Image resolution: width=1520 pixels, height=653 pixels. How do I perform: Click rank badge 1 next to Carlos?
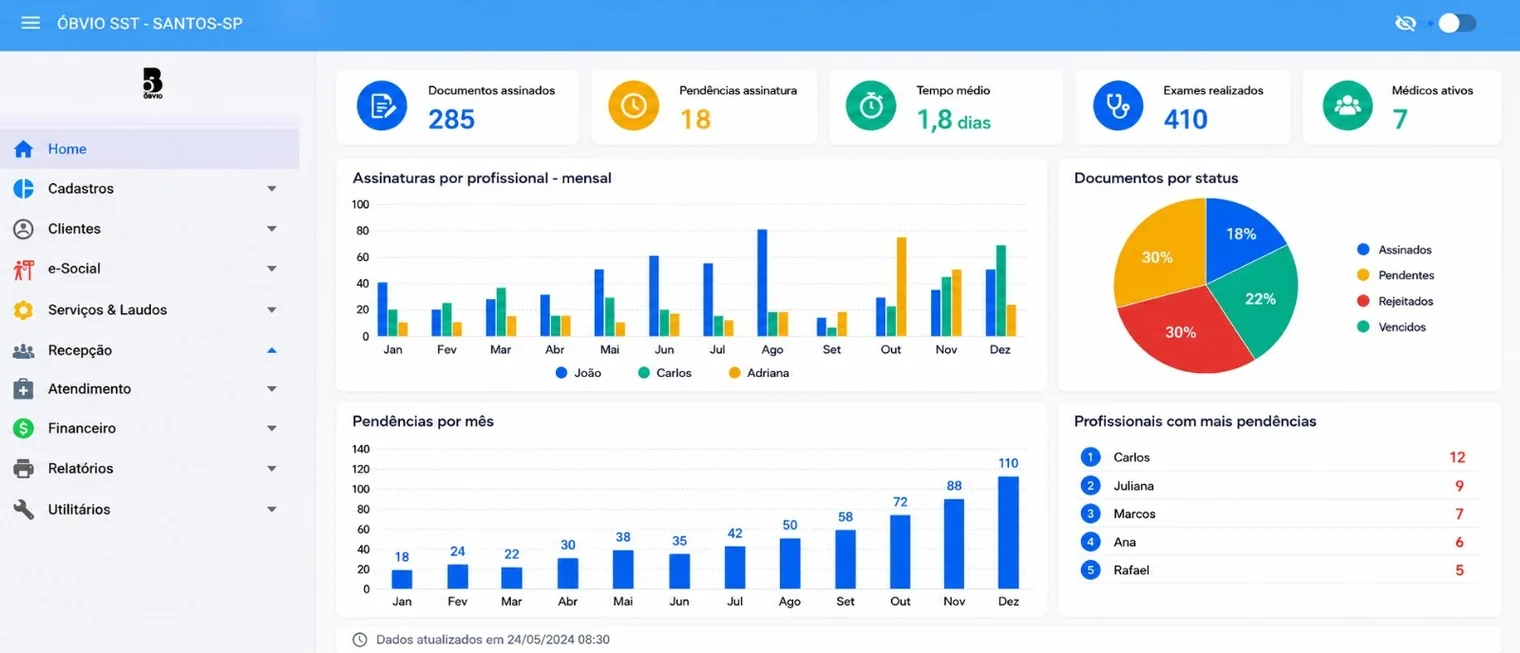click(x=1090, y=457)
